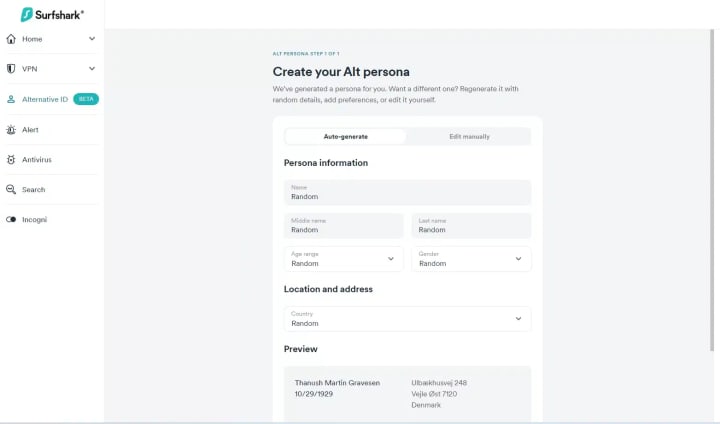The image size is (720, 424).
Task: Click the Home house icon
Action: click(11, 39)
